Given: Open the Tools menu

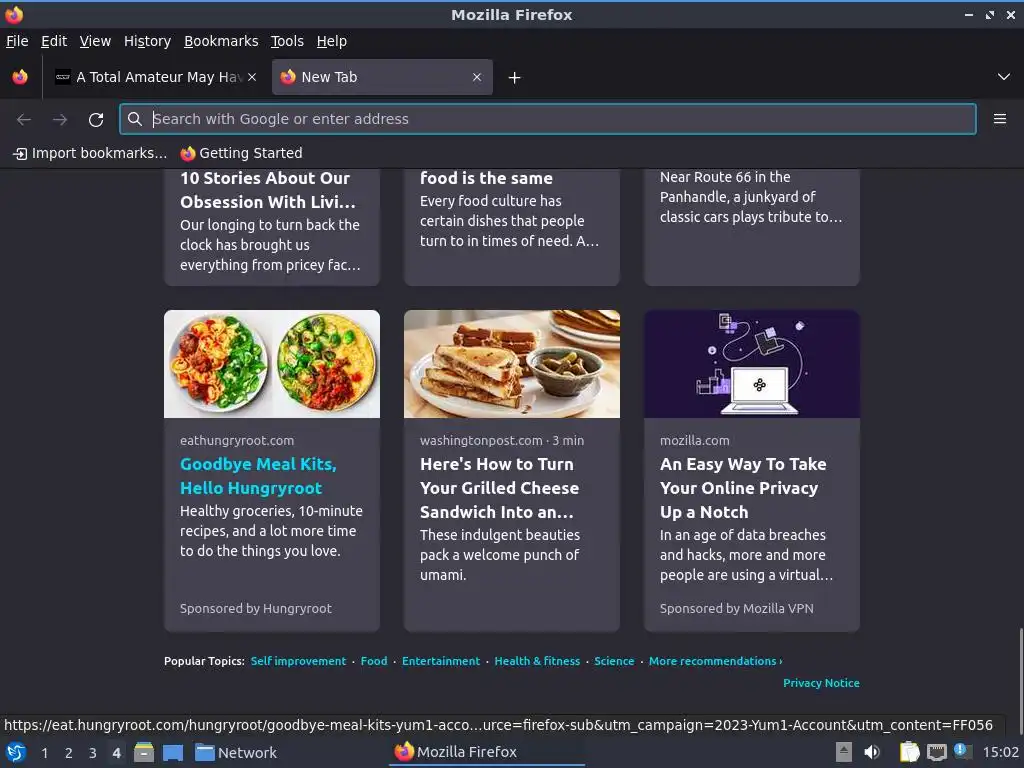Looking at the screenshot, I should pos(287,41).
